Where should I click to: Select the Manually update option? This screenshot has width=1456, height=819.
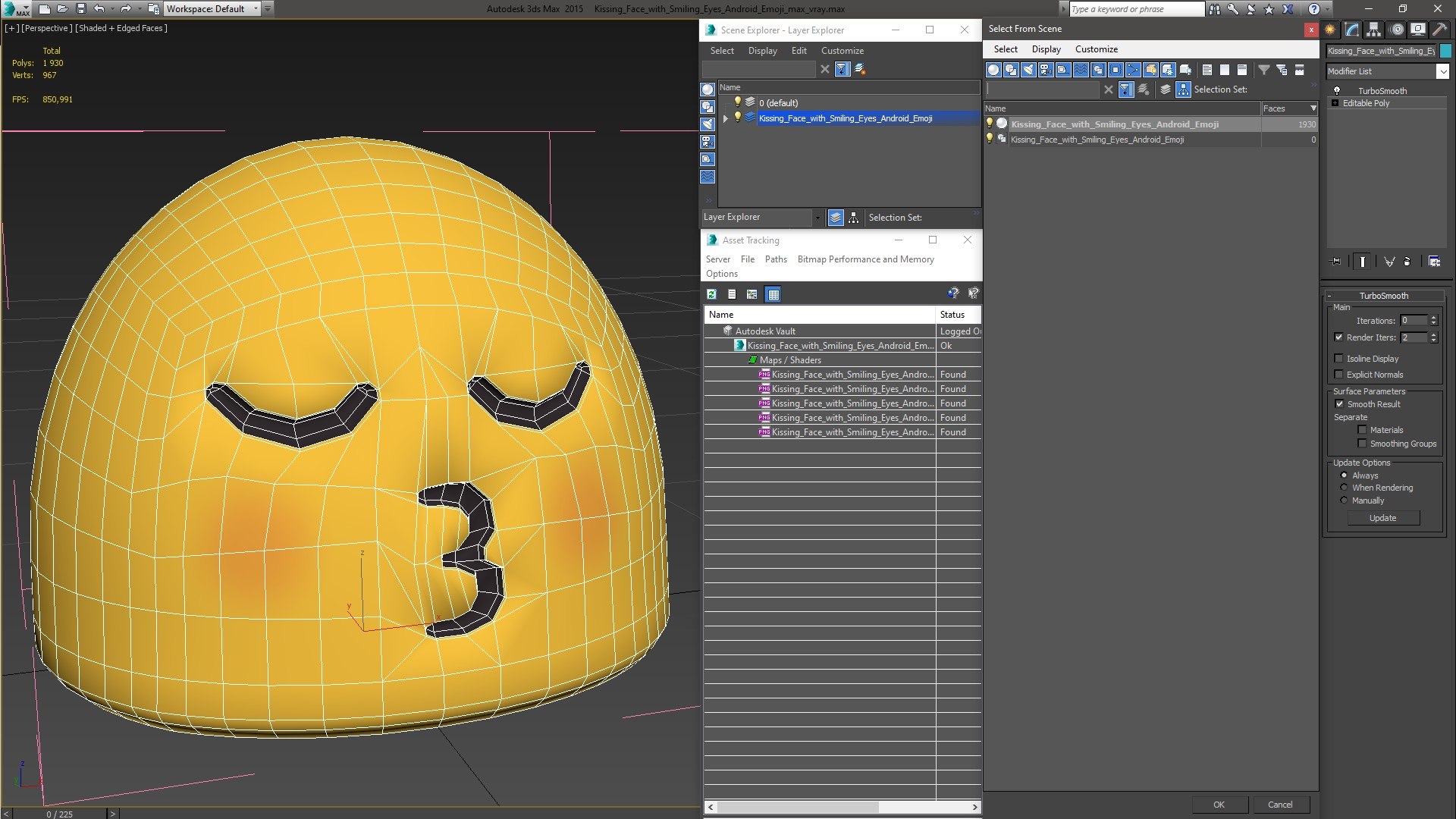[1344, 500]
